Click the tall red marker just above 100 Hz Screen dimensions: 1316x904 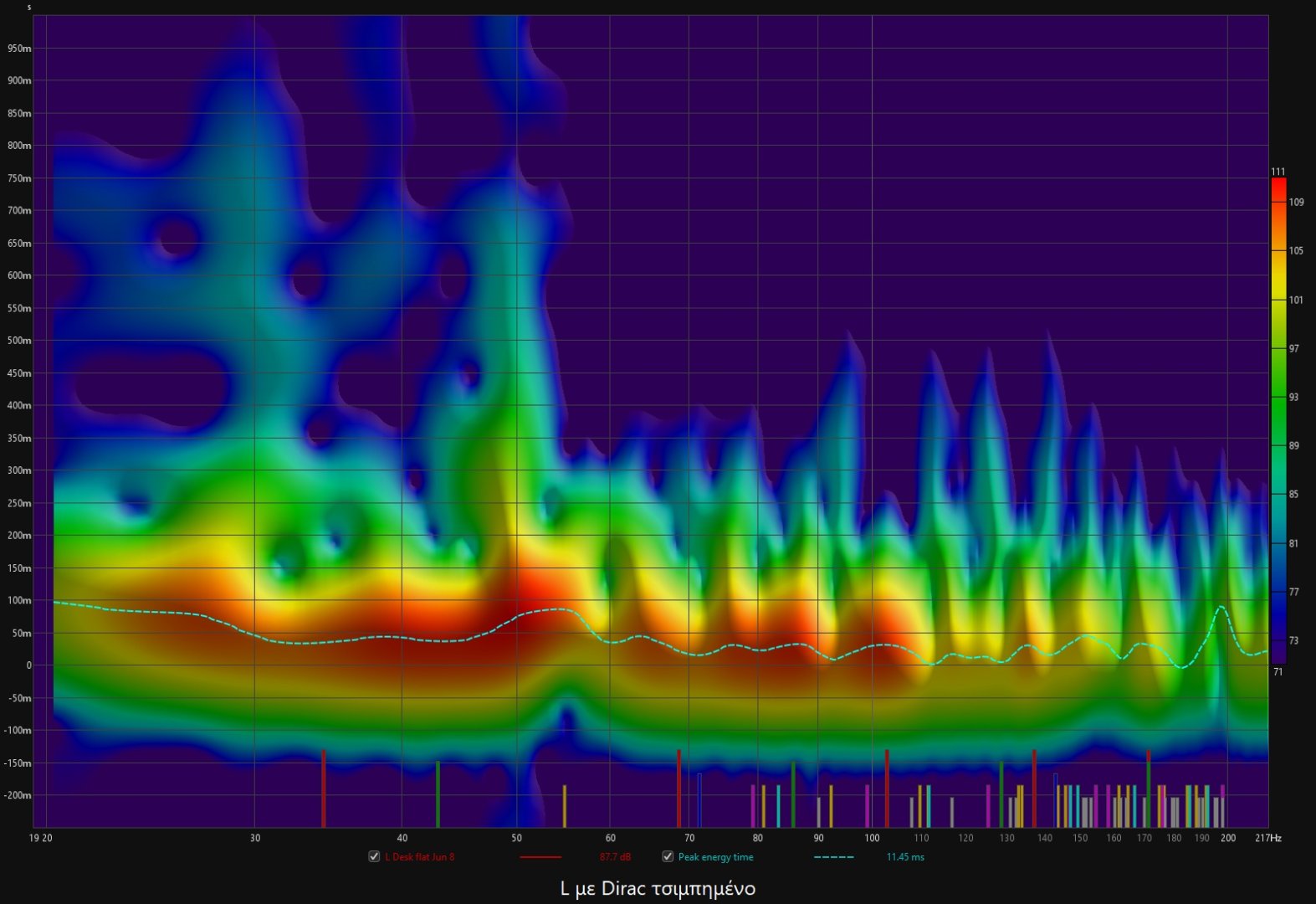(887, 787)
